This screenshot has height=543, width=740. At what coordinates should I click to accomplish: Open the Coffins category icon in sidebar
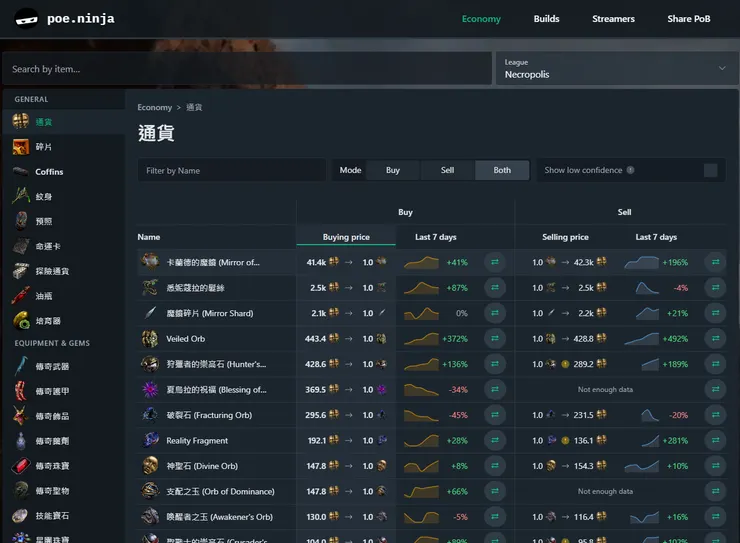click(x=20, y=171)
